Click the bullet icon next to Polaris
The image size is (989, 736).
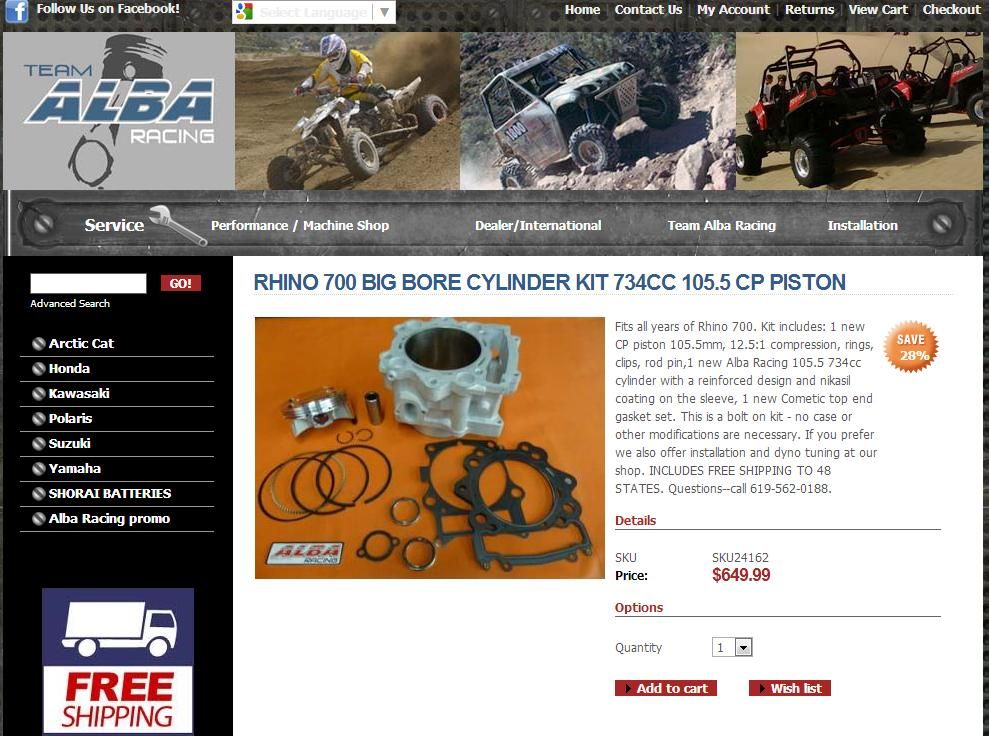38,419
